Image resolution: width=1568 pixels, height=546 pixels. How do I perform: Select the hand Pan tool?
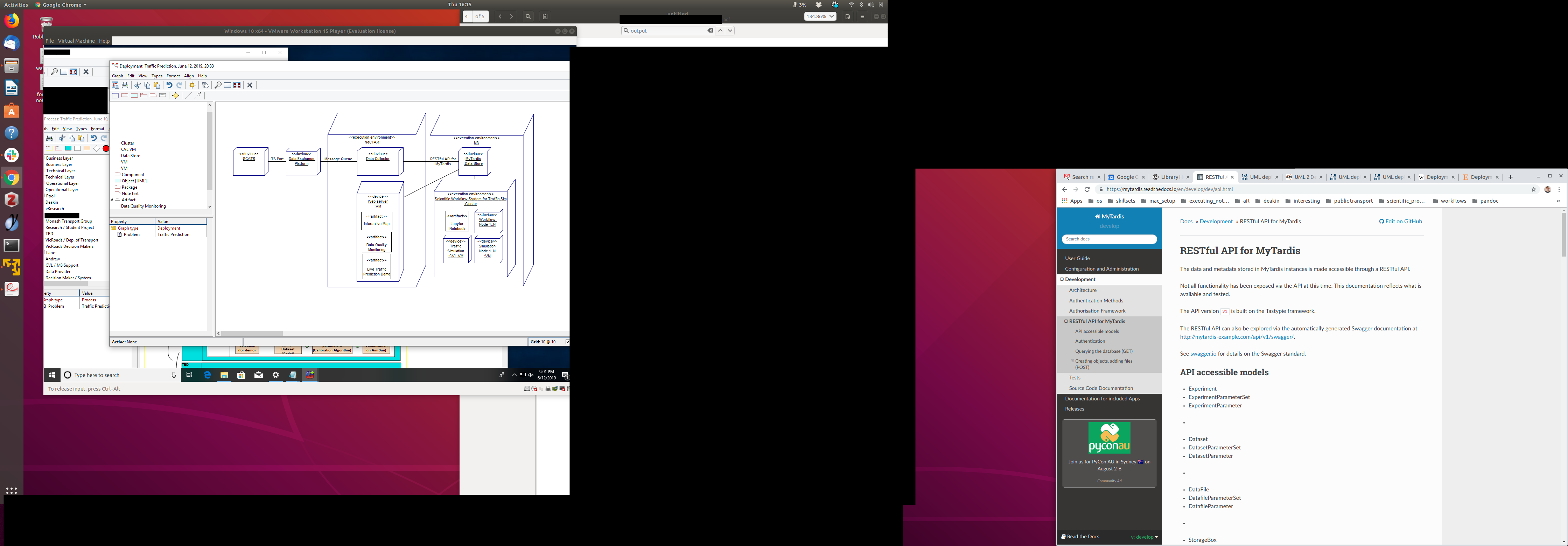[205, 85]
